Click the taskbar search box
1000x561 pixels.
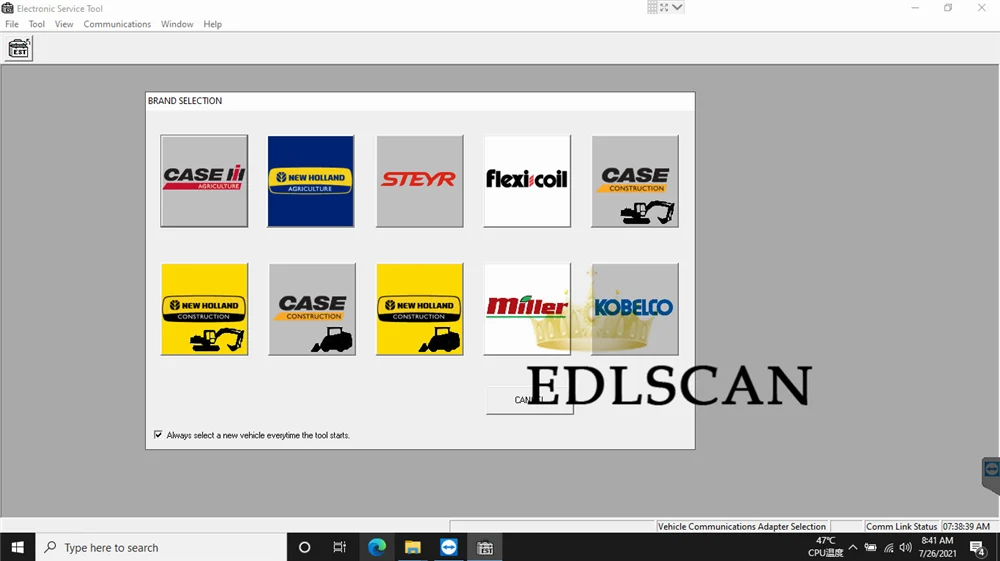(x=161, y=548)
